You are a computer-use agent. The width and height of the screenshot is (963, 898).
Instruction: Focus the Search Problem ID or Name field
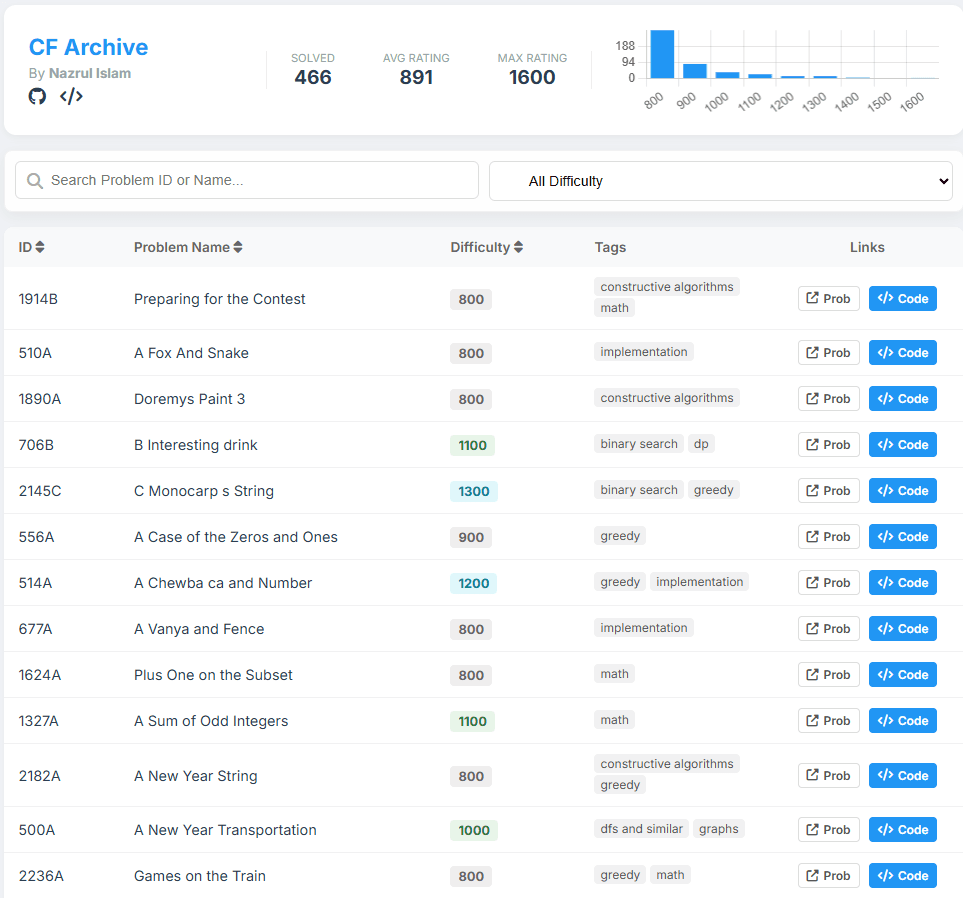(247, 180)
